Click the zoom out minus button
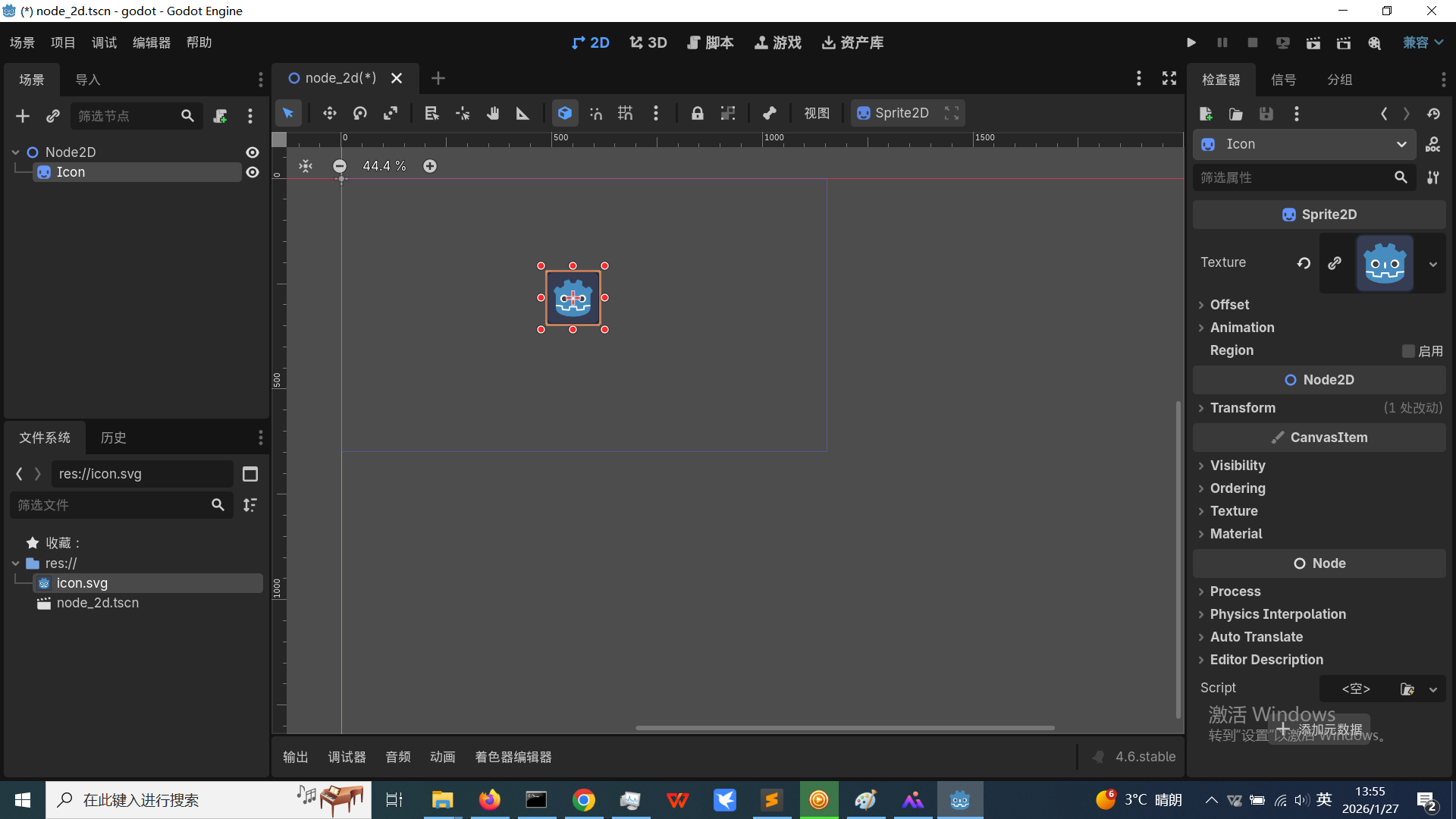The height and width of the screenshot is (819, 1456). [340, 166]
